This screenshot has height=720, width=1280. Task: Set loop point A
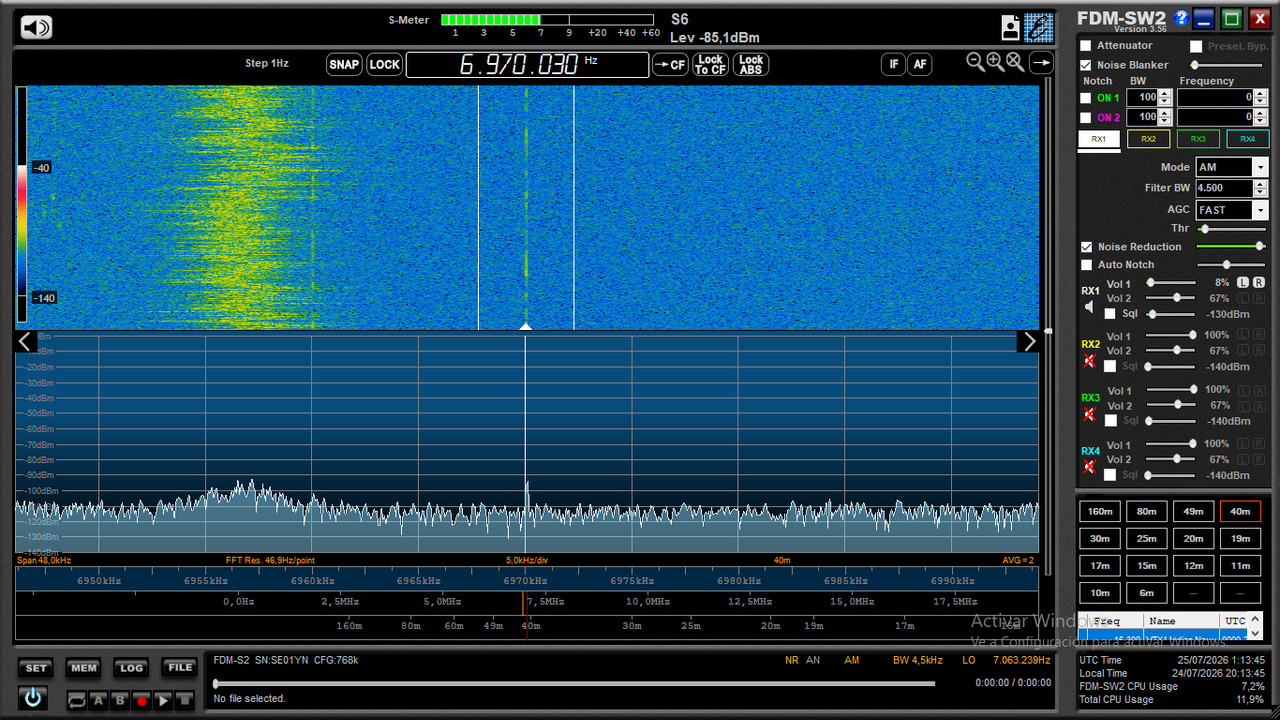pyautogui.click(x=99, y=701)
